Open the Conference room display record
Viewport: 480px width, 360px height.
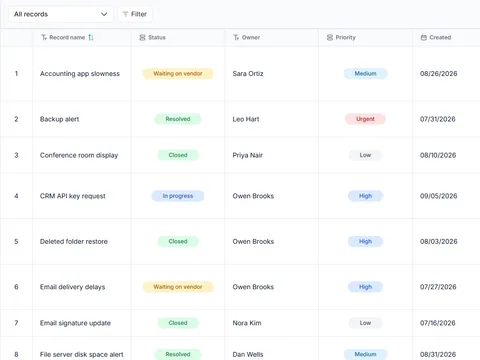(79, 155)
